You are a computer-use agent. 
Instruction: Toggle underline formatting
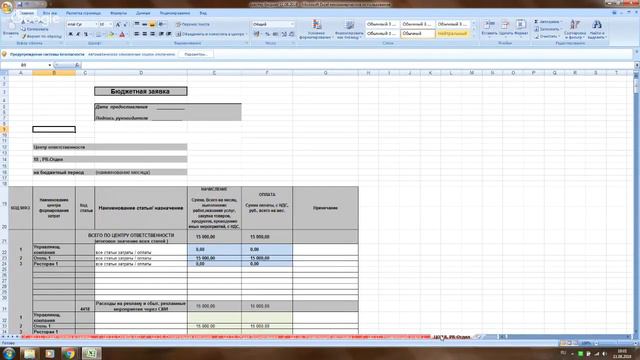coord(86,34)
